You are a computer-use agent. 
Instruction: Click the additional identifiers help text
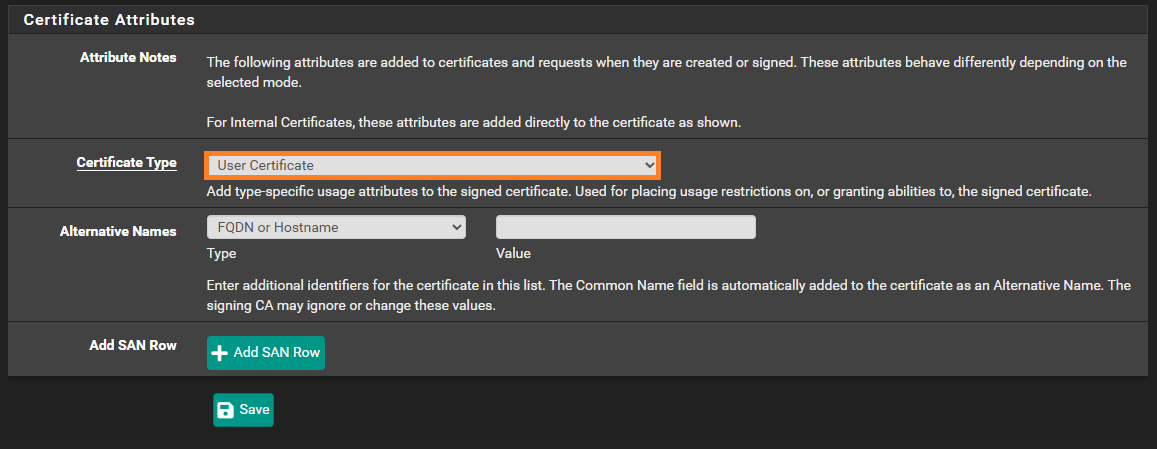(x=669, y=296)
